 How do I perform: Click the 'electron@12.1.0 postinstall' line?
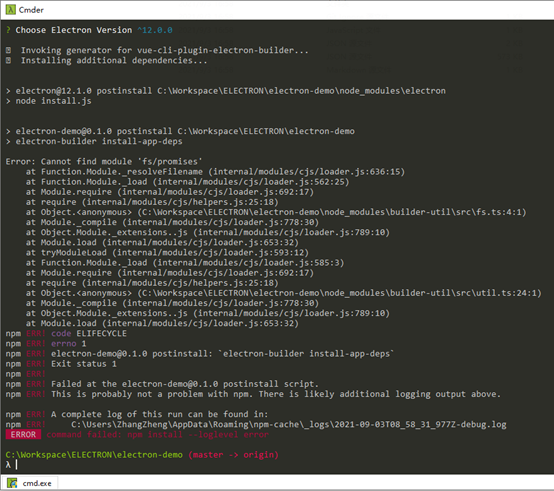(x=225, y=91)
